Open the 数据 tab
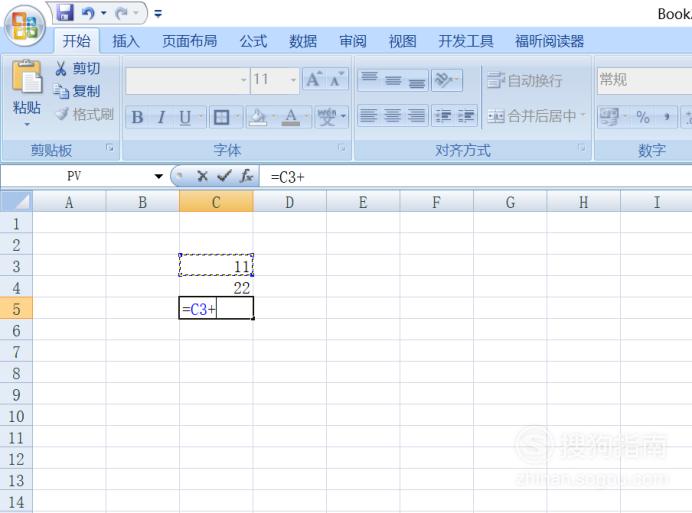This screenshot has width=692, height=513. pos(303,41)
